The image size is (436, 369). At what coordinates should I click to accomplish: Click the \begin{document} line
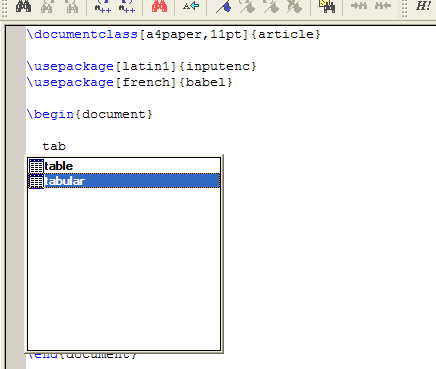[89, 114]
